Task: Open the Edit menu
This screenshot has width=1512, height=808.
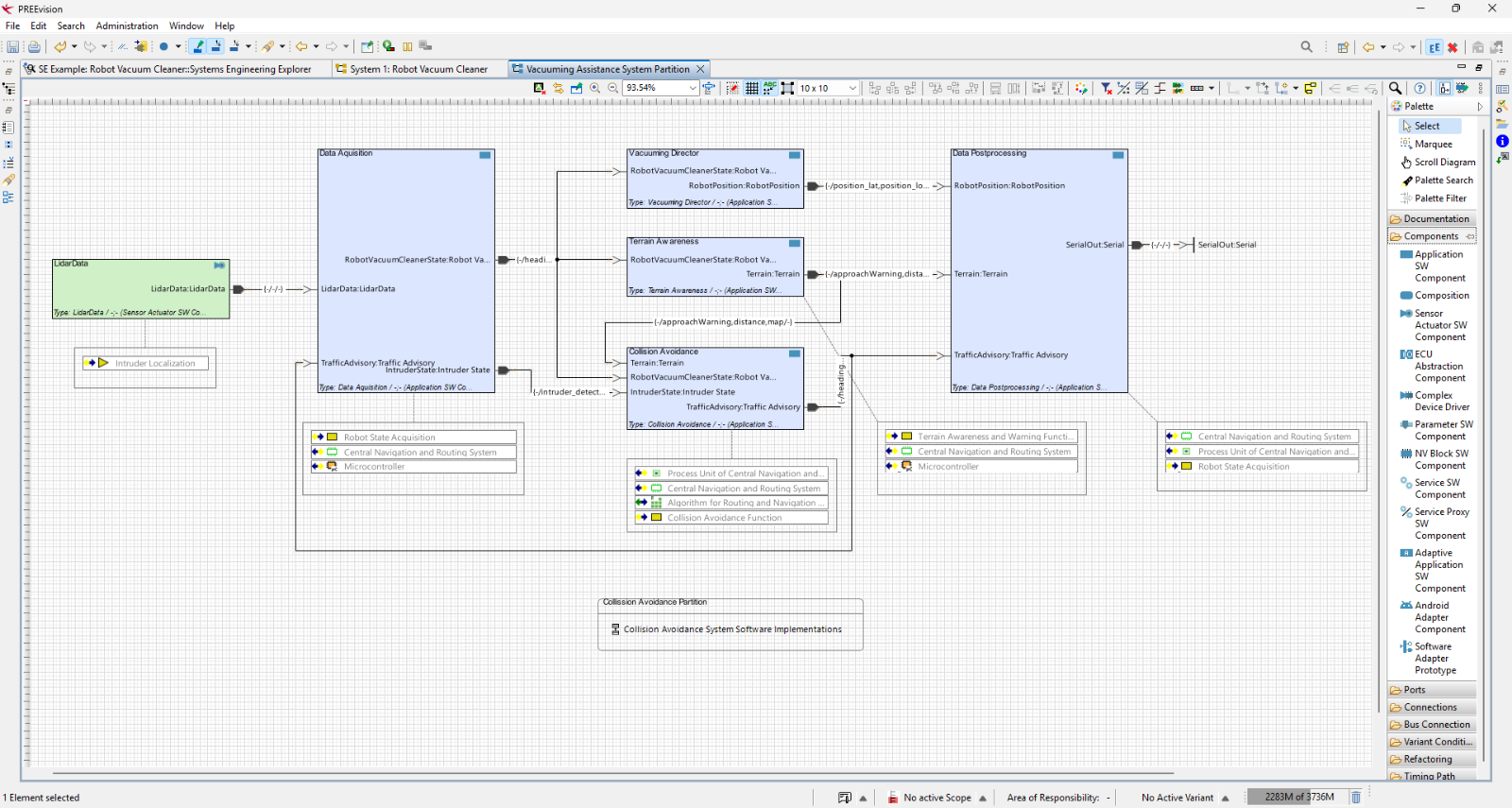Action: coord(39,26)
